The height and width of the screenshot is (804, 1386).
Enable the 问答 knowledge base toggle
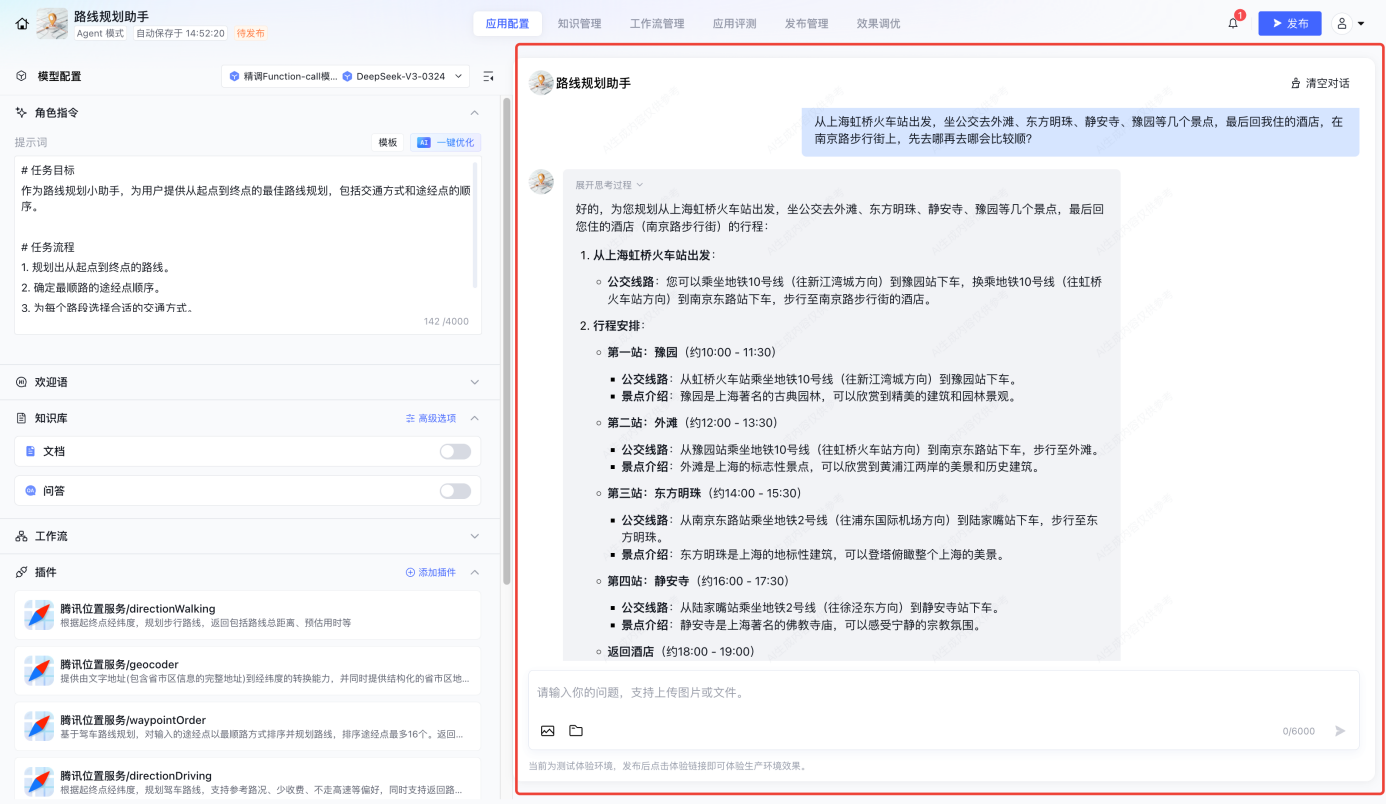point(455,491)
